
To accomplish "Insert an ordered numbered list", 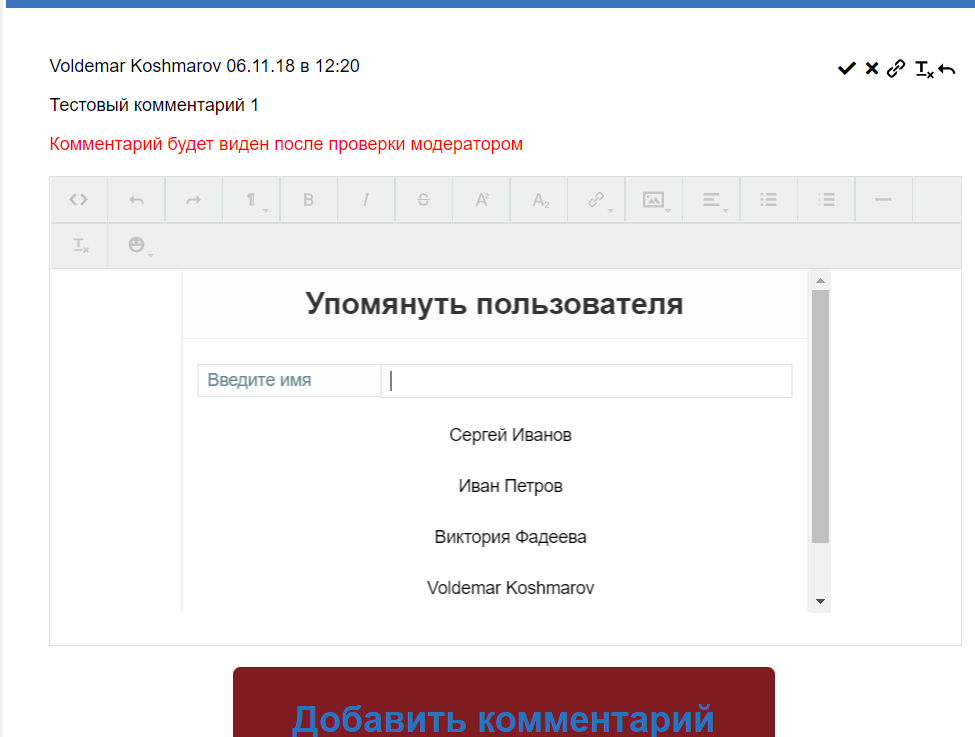I will tap(826, 200).
